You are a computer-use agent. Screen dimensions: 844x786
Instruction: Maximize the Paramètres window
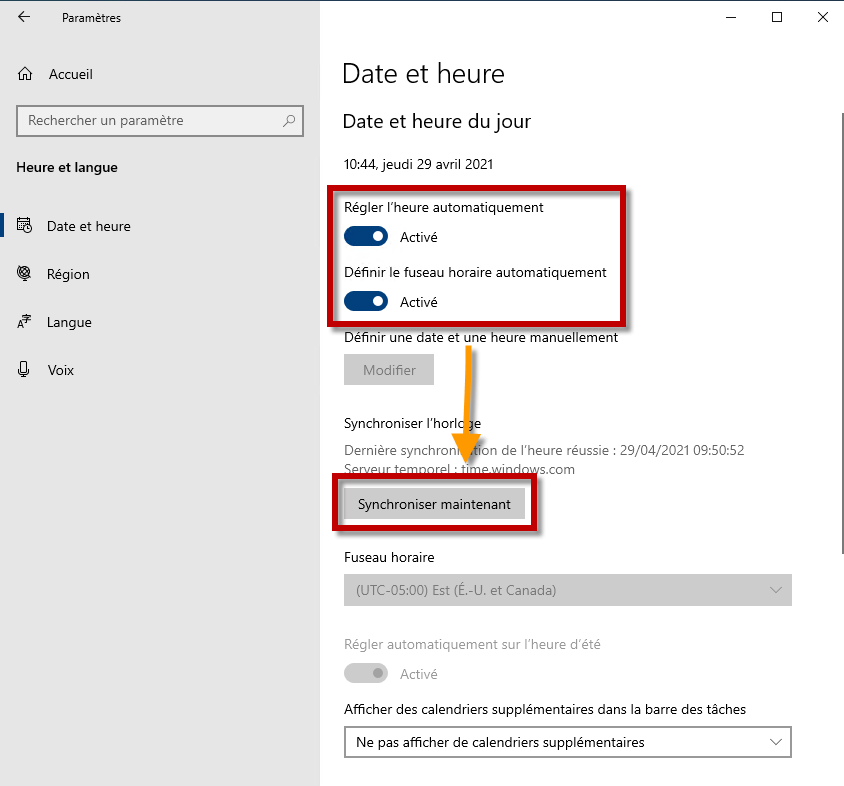tap(777, 17)
